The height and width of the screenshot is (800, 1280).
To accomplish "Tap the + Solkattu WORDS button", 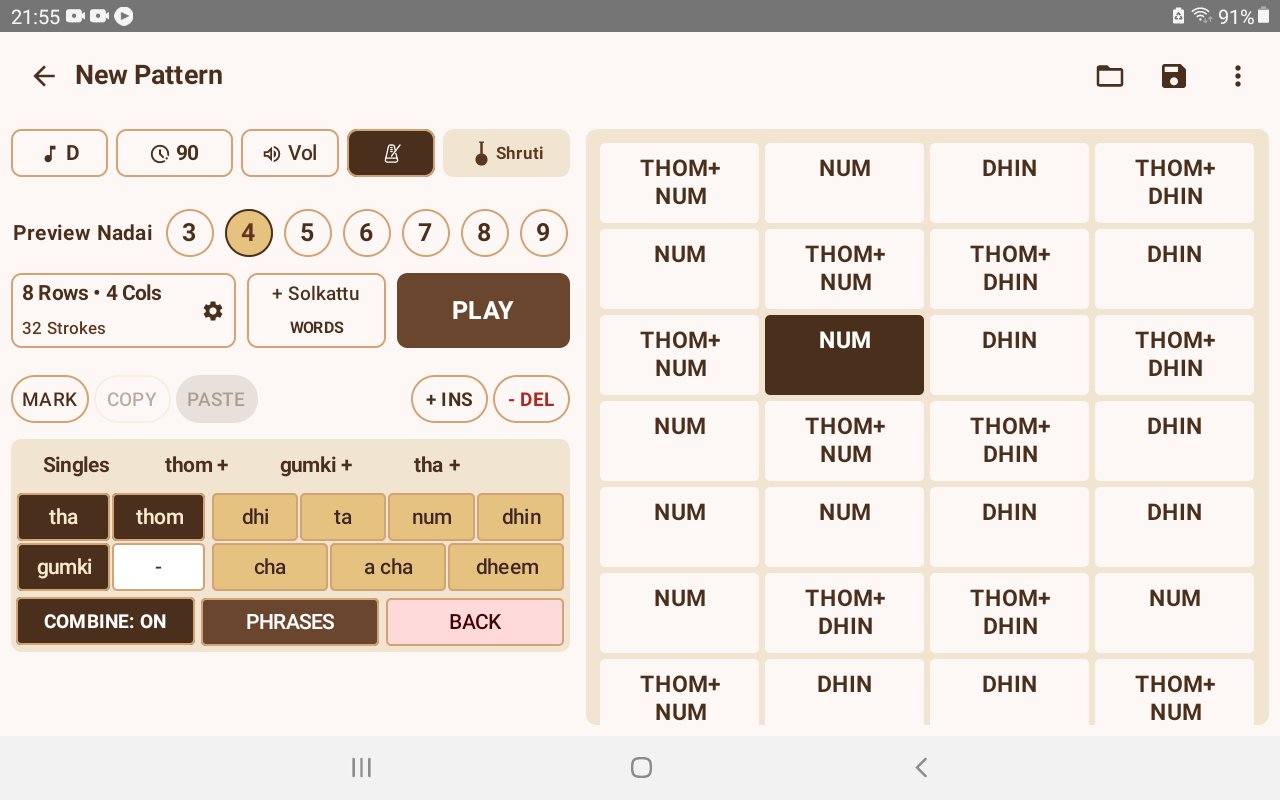I will [x=316, y=311].
